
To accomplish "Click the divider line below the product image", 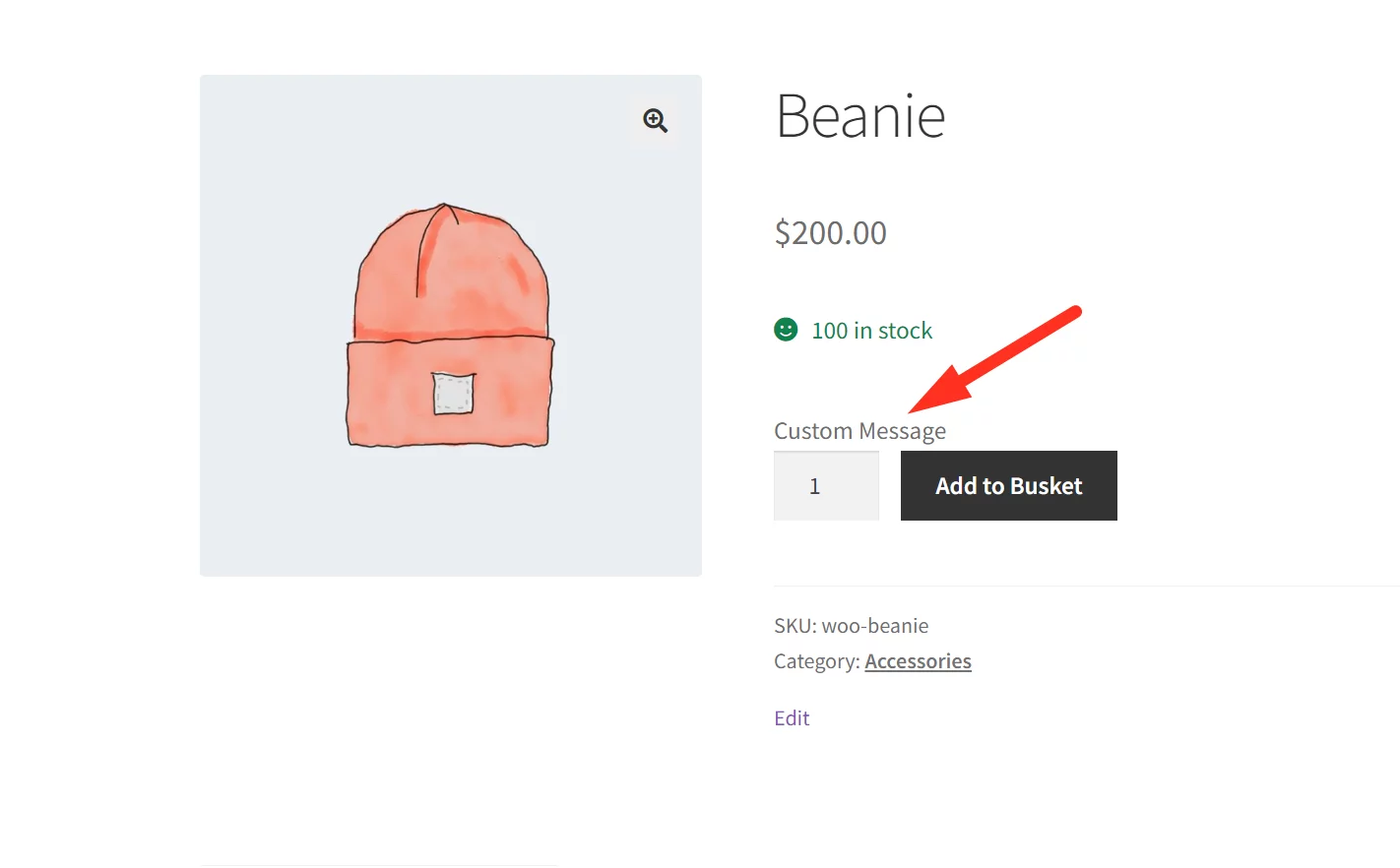I will 379,865.
